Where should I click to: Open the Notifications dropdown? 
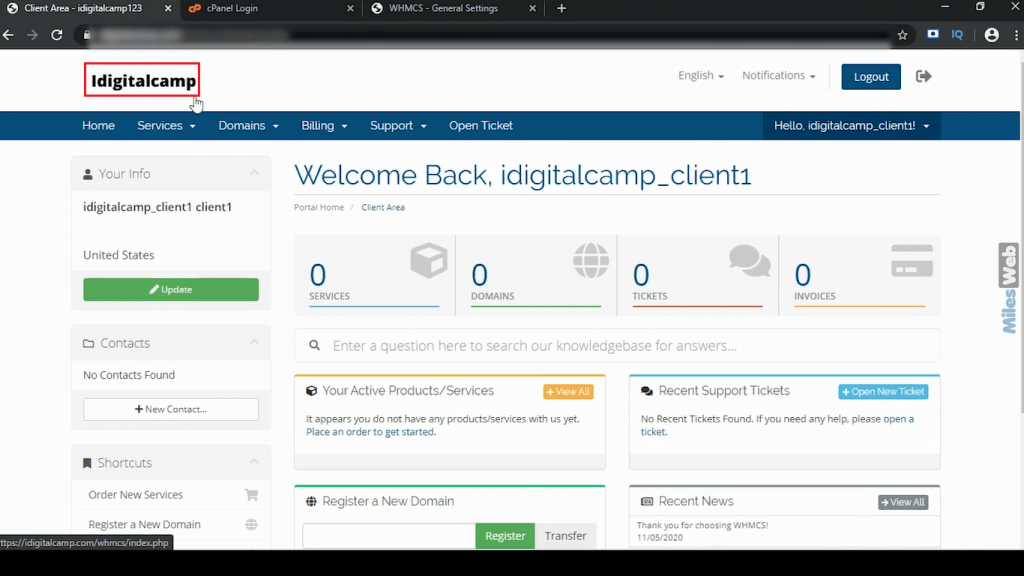(778, 76)
